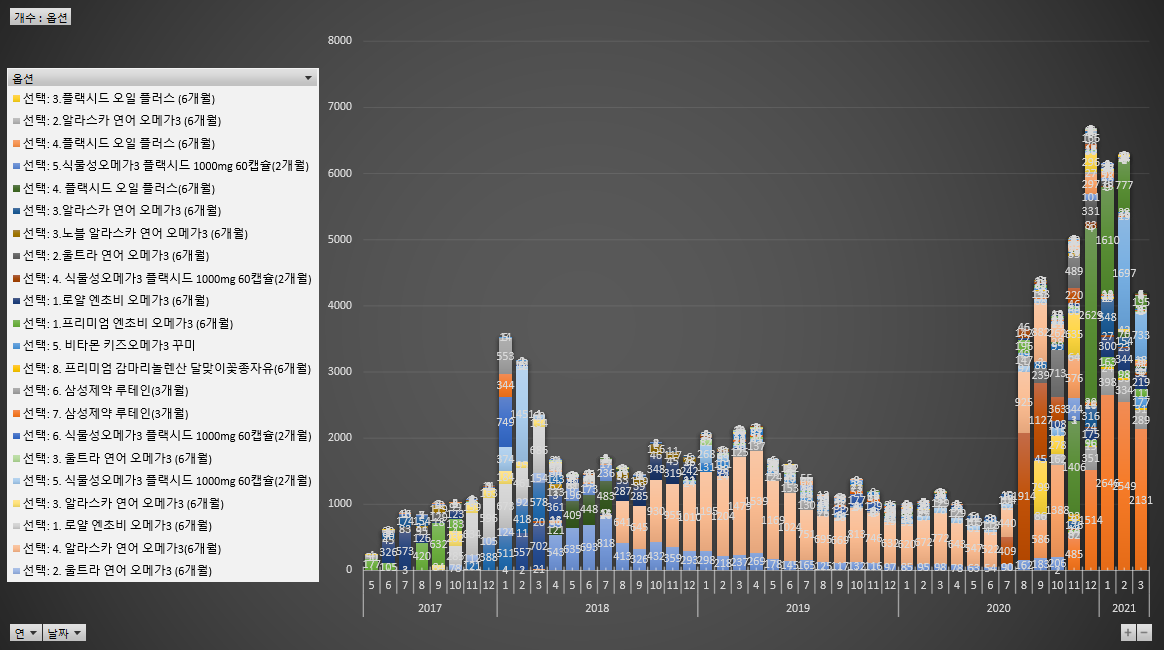Select legend entry '선택: 4. 알라스카 연어 오메가3(6개월)'

click(x=122, y=549)
